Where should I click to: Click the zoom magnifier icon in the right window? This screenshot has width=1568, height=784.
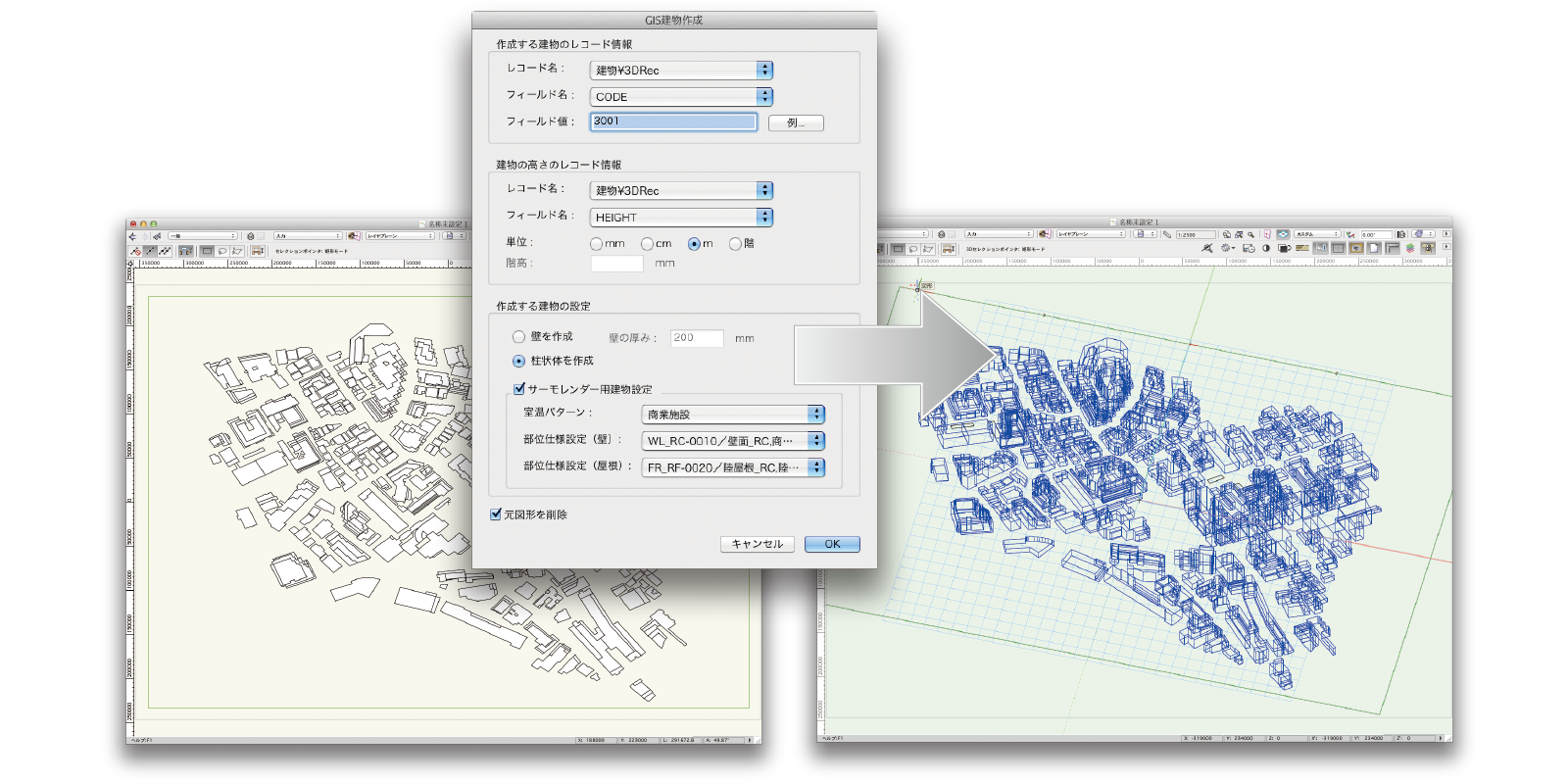1251,235
